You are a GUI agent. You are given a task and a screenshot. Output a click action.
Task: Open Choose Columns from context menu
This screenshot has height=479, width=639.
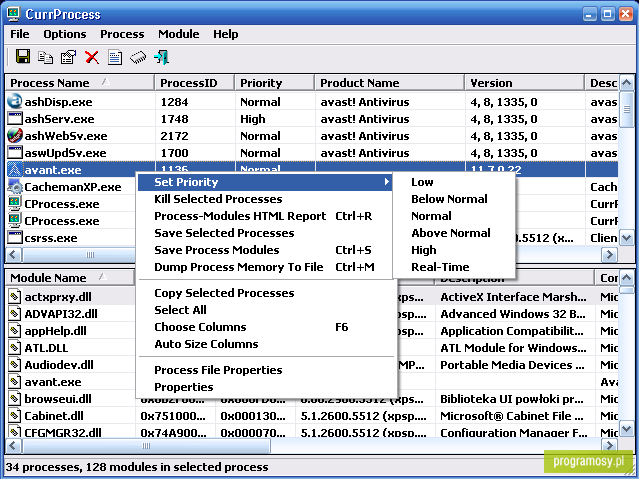(x=265, y=327)
